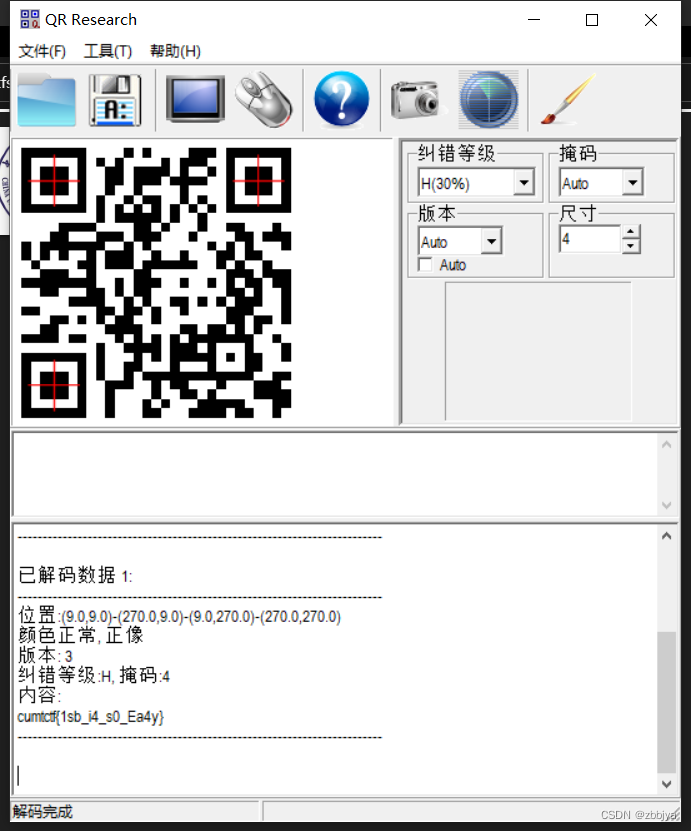Minimize the QR Research window
This screenshot has width=691, height=831.
(x=534, y=20)
